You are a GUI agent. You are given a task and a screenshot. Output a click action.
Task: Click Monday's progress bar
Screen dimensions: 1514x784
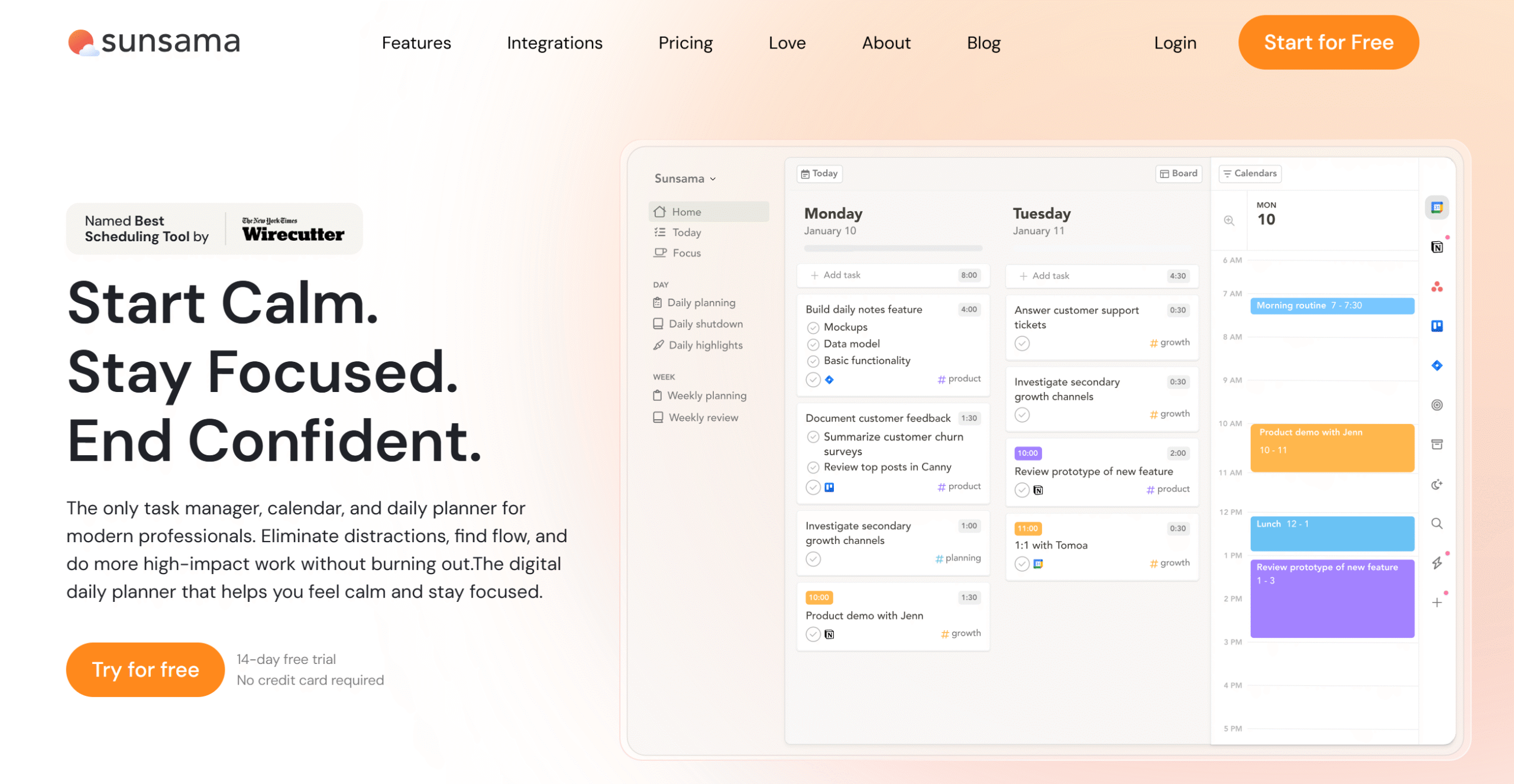(893, 248)
